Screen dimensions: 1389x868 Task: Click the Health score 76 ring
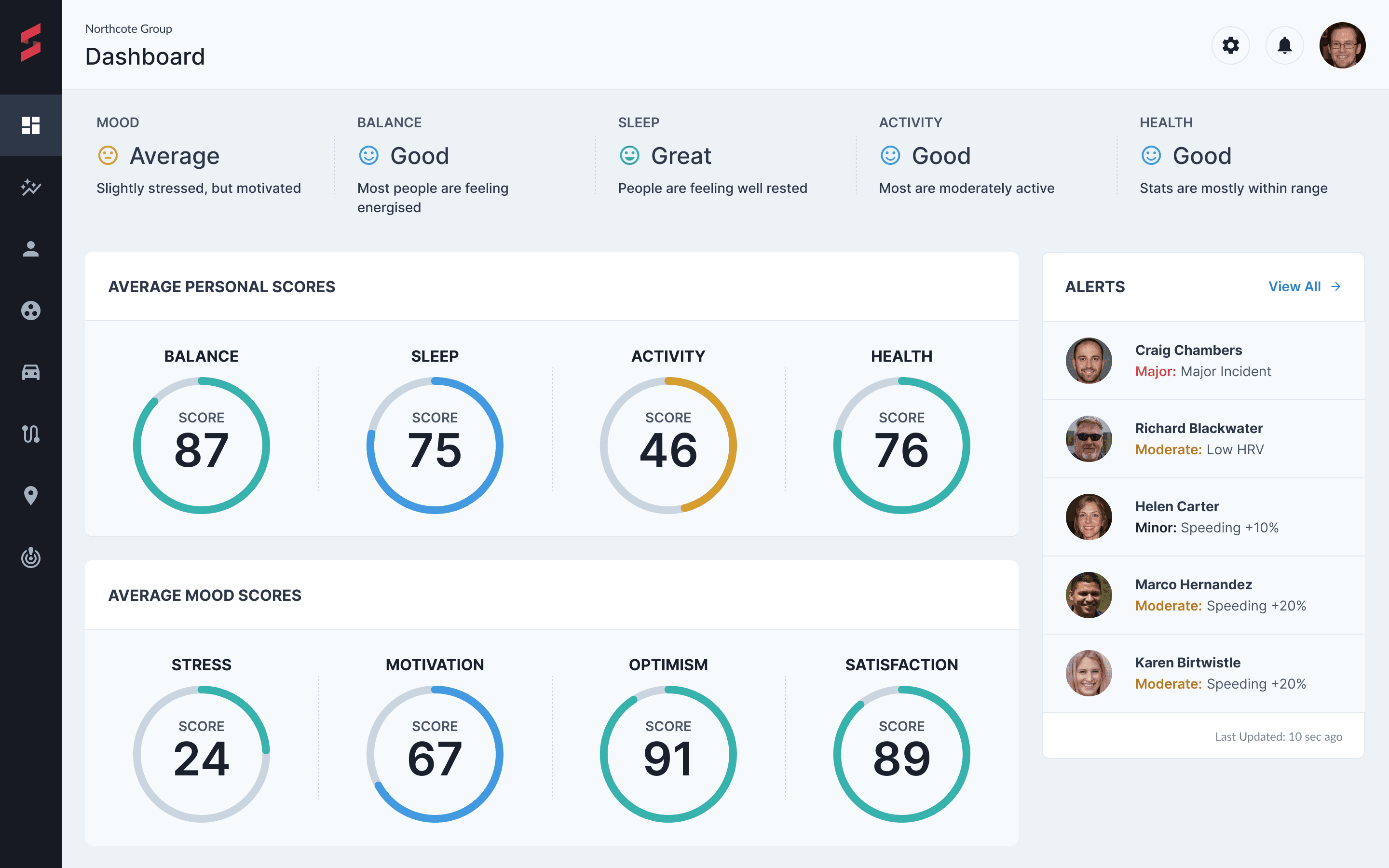point(902,446)
